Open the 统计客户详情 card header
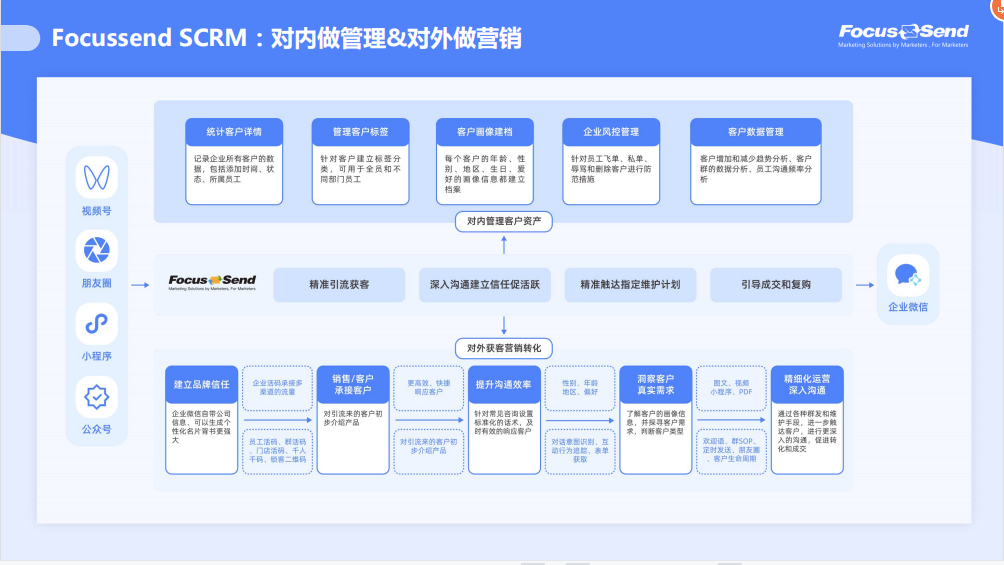This screenshot has width=1004, height=565. click(x=234, y=132)
